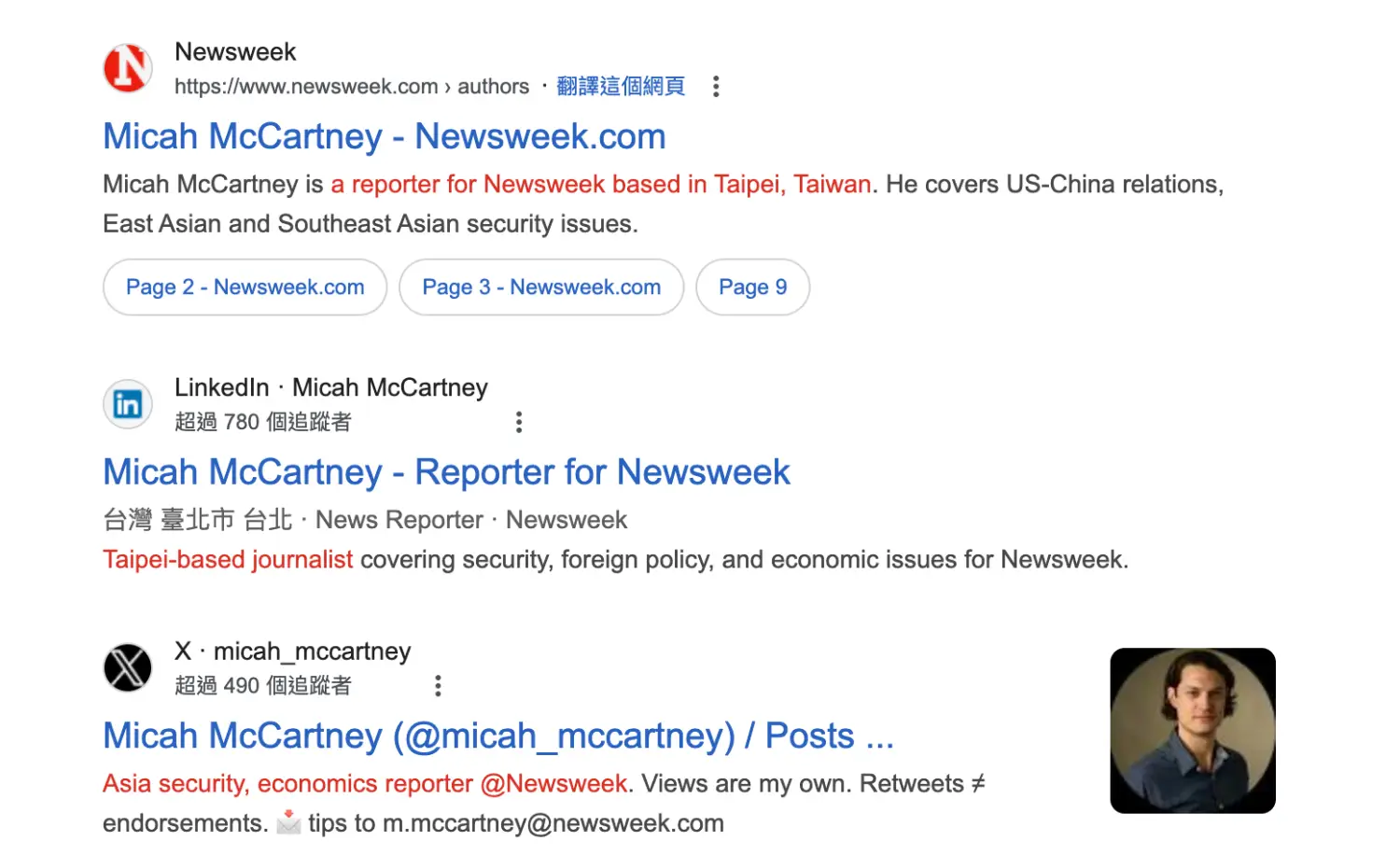Open more options for Newsweek result
Screen dimensions: 1400x855
click(716, 87)
